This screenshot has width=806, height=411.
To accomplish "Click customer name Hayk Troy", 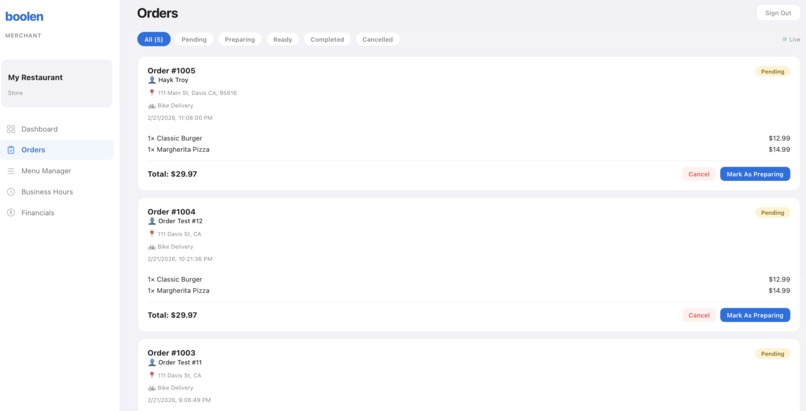I will 173,80.
